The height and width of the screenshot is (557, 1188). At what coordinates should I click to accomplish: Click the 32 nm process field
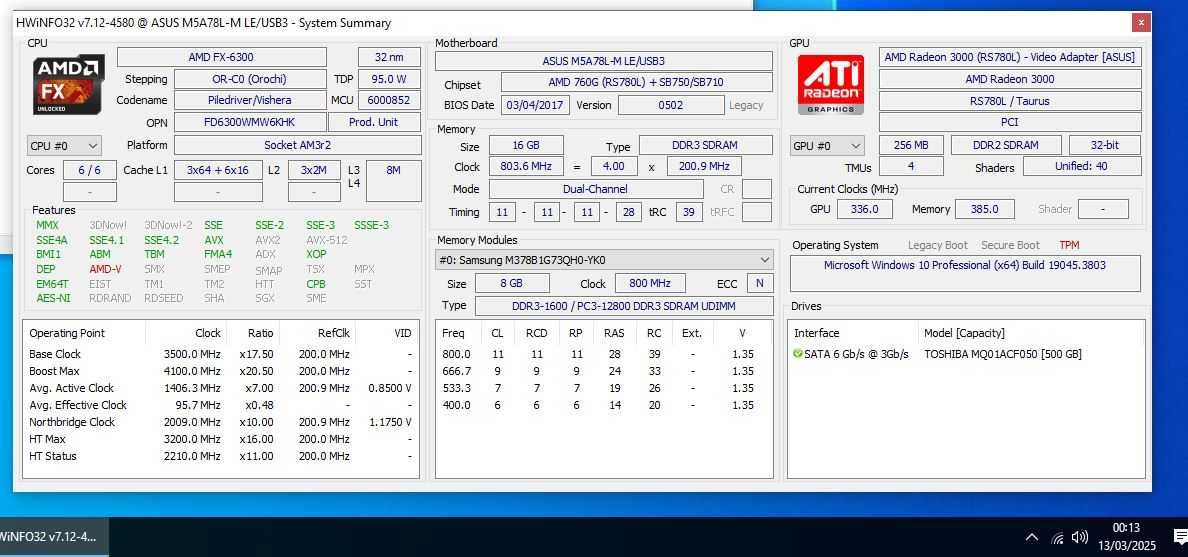(389, 57)
